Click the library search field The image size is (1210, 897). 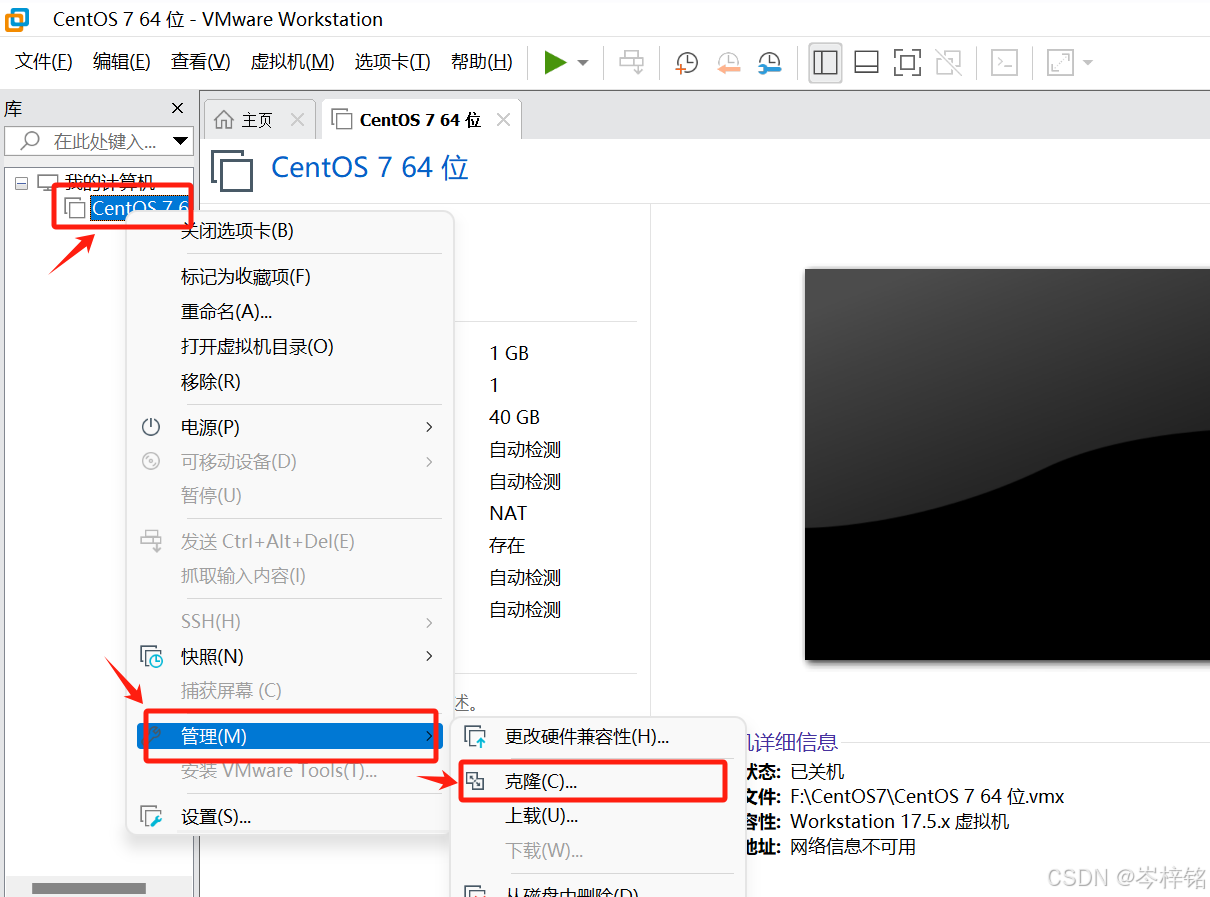coord(97,141)
